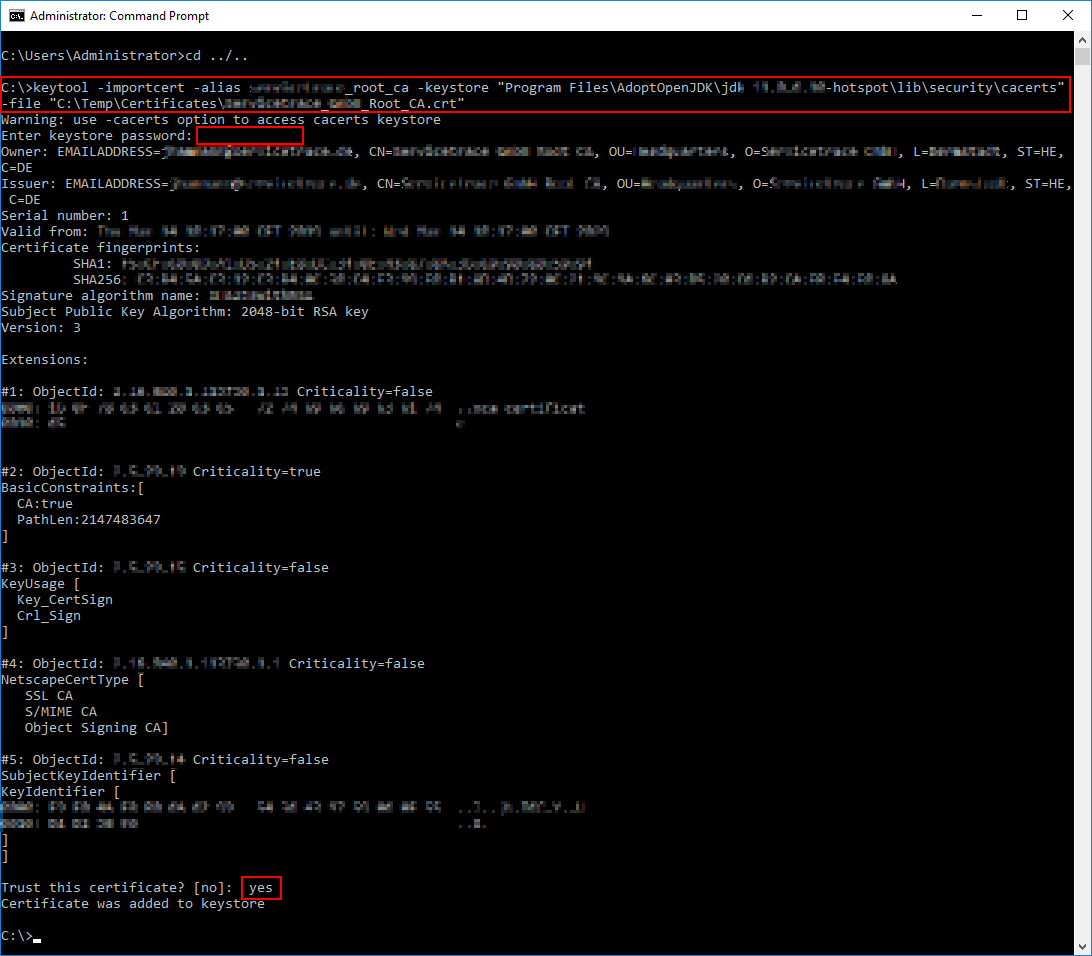The width and height of the screenshot is (1092, 956).
Task: Click the 'PathLen:2147483647' line
Action: 88,520
